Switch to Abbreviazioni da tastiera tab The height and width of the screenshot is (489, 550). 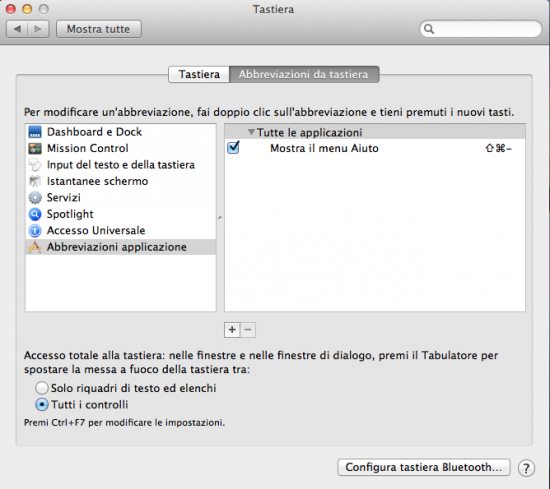point(304,74)
